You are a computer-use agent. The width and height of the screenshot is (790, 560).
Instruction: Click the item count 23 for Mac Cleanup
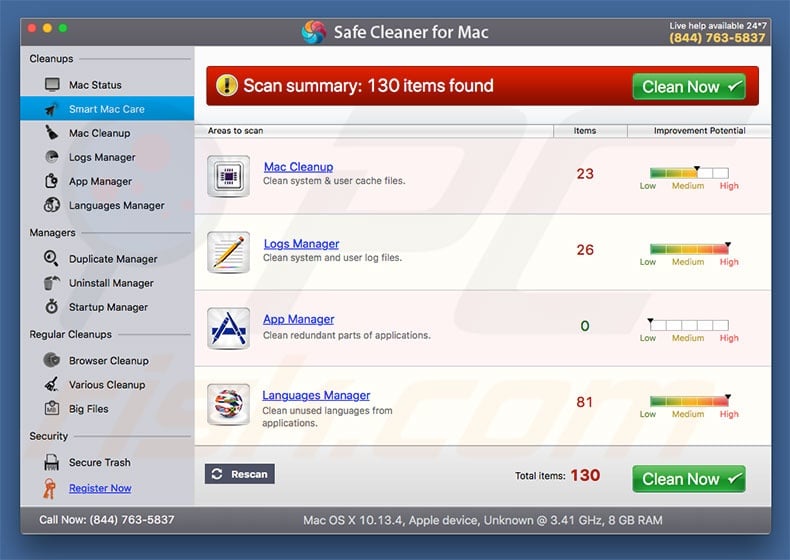585,174
